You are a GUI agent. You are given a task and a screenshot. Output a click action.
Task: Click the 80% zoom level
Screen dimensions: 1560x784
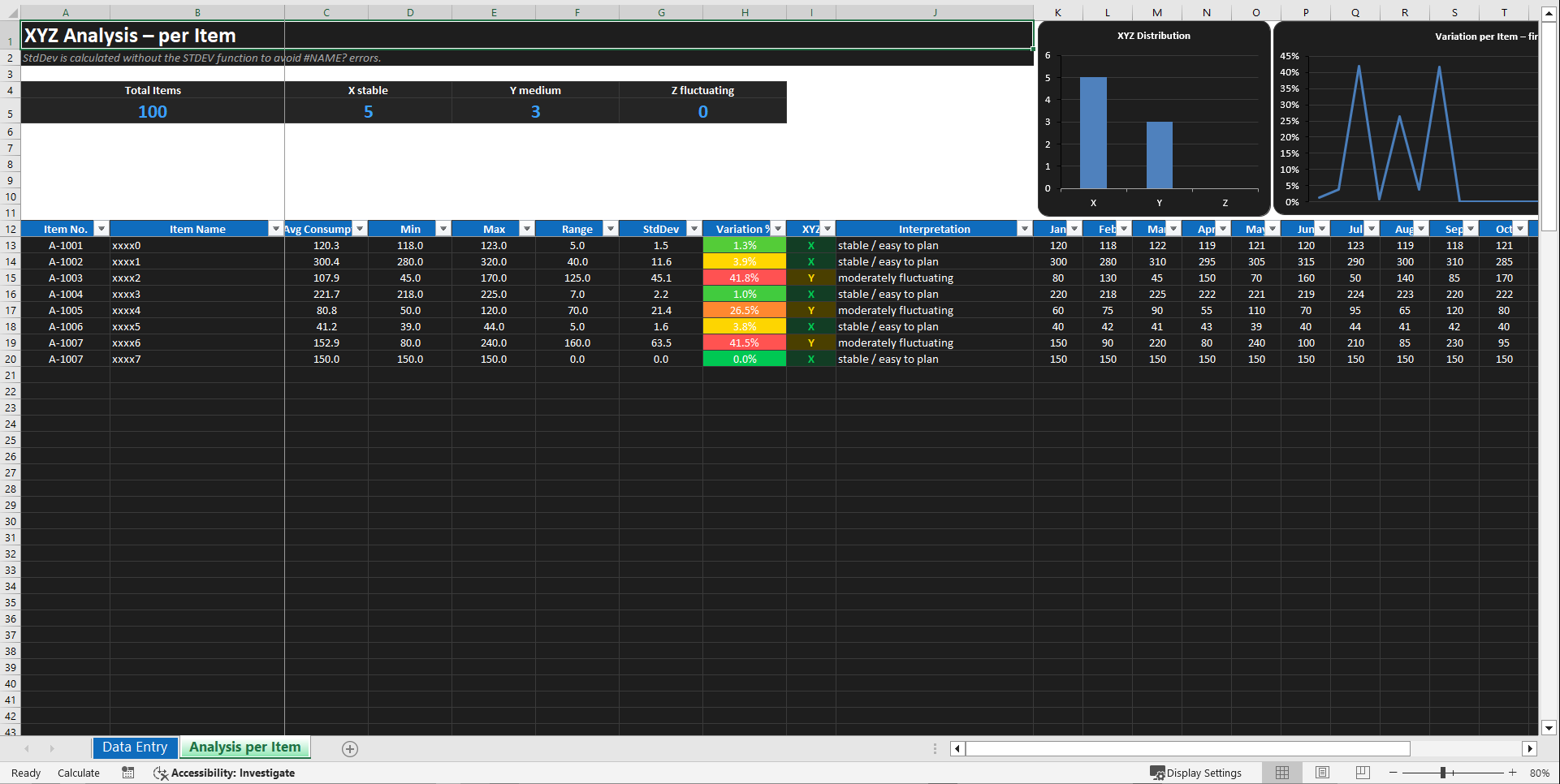click(1539, 773)
